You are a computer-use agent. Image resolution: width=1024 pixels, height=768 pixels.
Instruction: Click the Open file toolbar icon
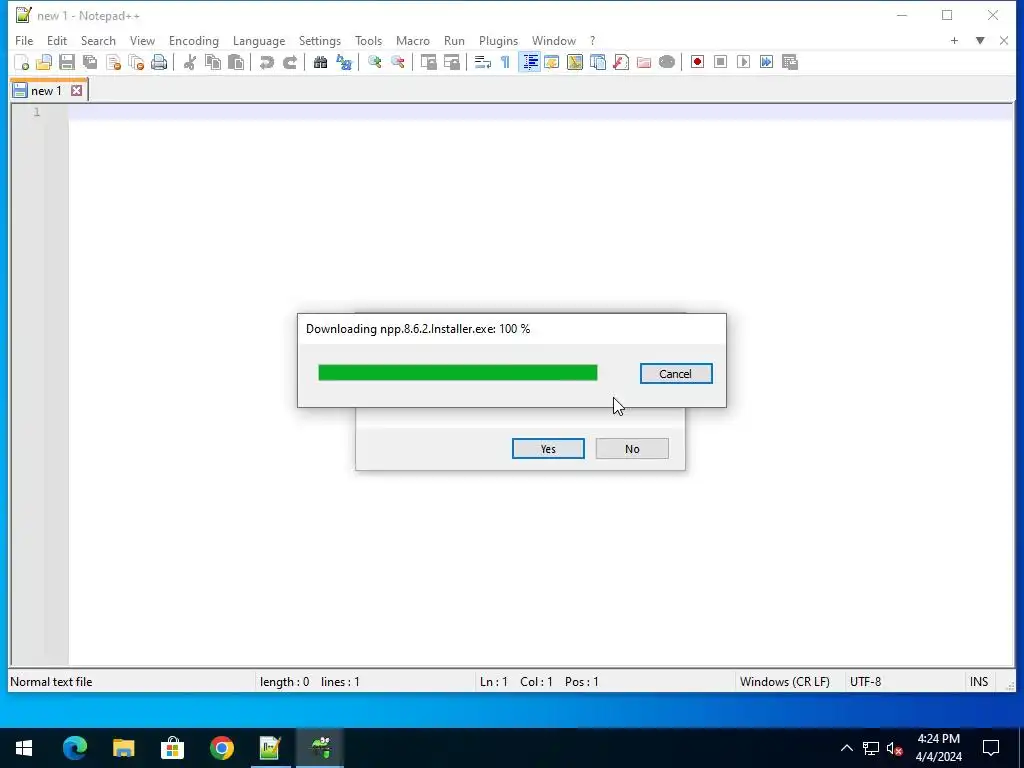point(44,62)
